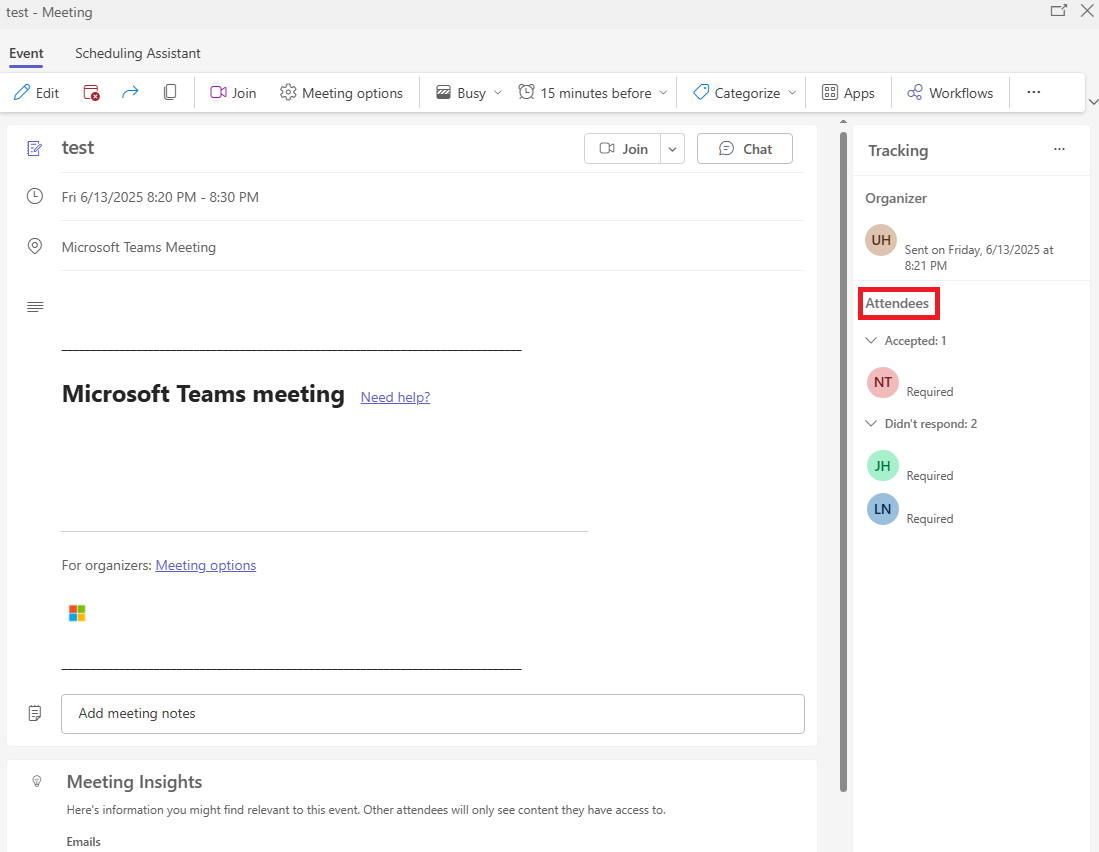
Task: Click the Categorize tag icon
Action: click(701, 92)
